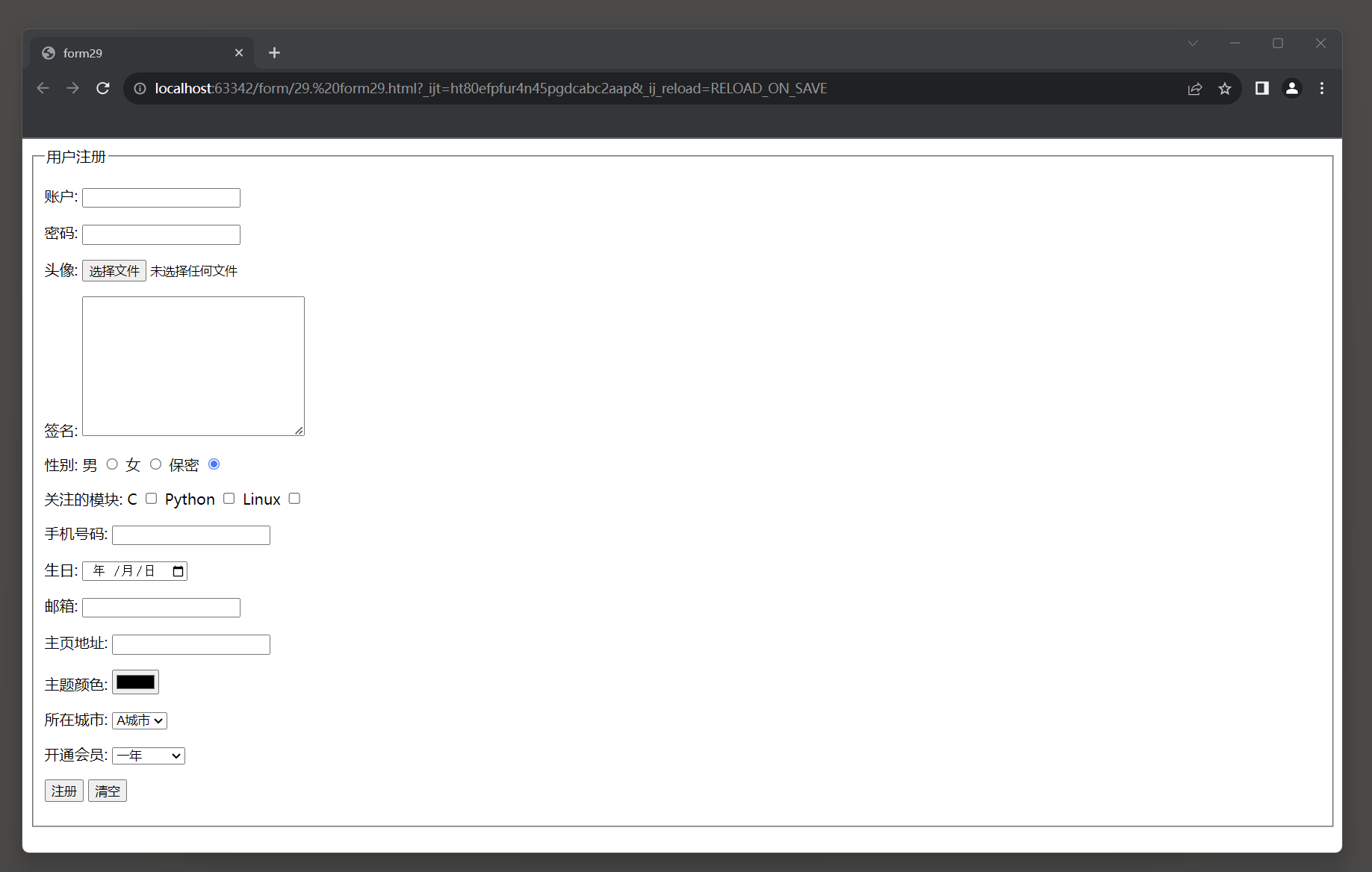1372x872 pixels.
Task: Close the browser window
Action: click(1320, 43)
